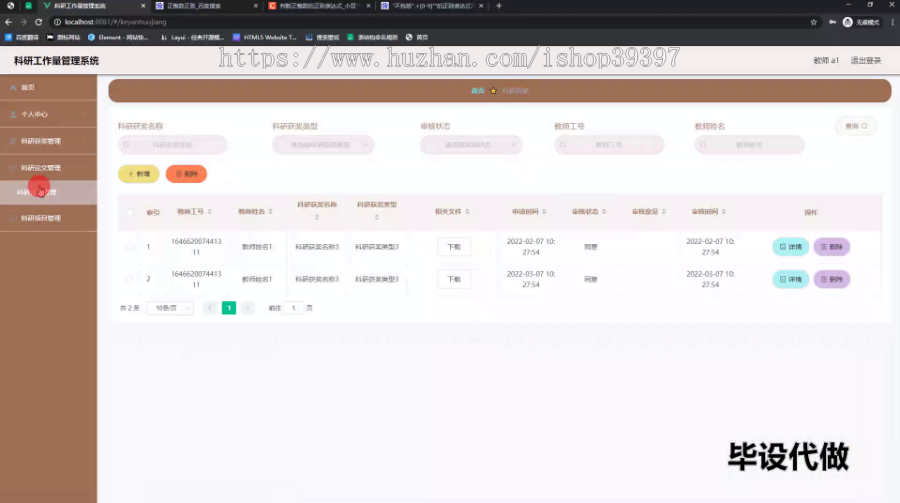Image resolution: width=900 pixels, height=503 pixels.
Task: Switch to the fourth browser tab
Action: tap(432, 6)
